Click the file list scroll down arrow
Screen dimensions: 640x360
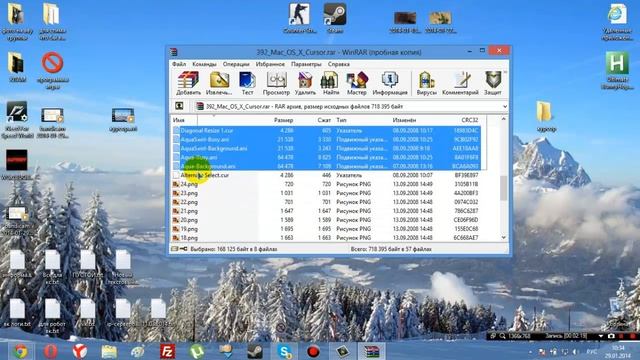[x=504, y=238]
